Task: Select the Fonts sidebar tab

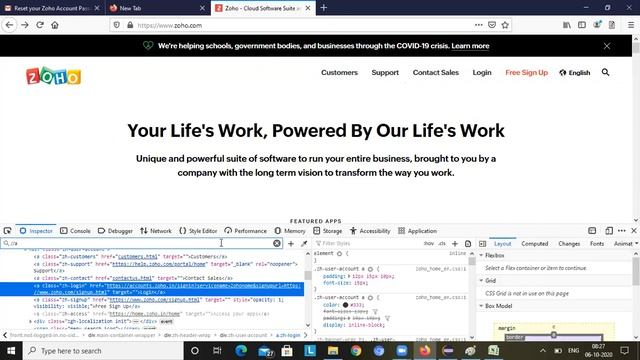Action: point(597,244)
